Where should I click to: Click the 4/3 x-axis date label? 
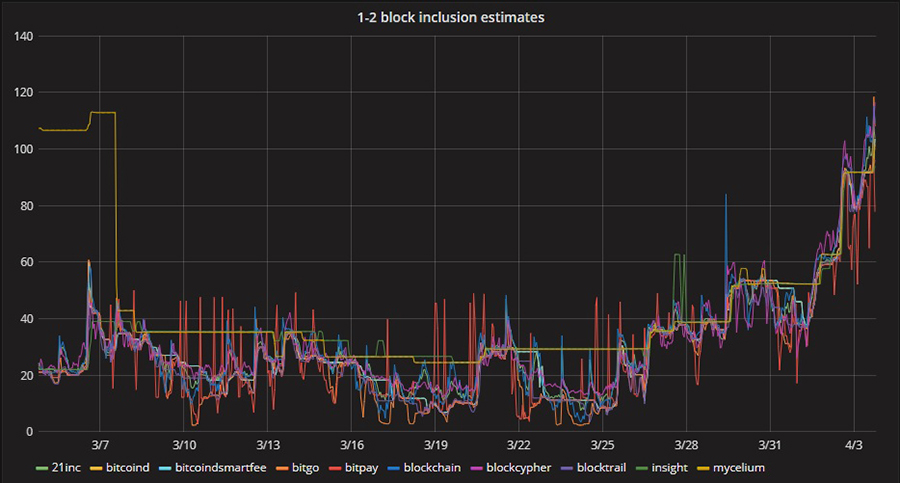[854, 445]
